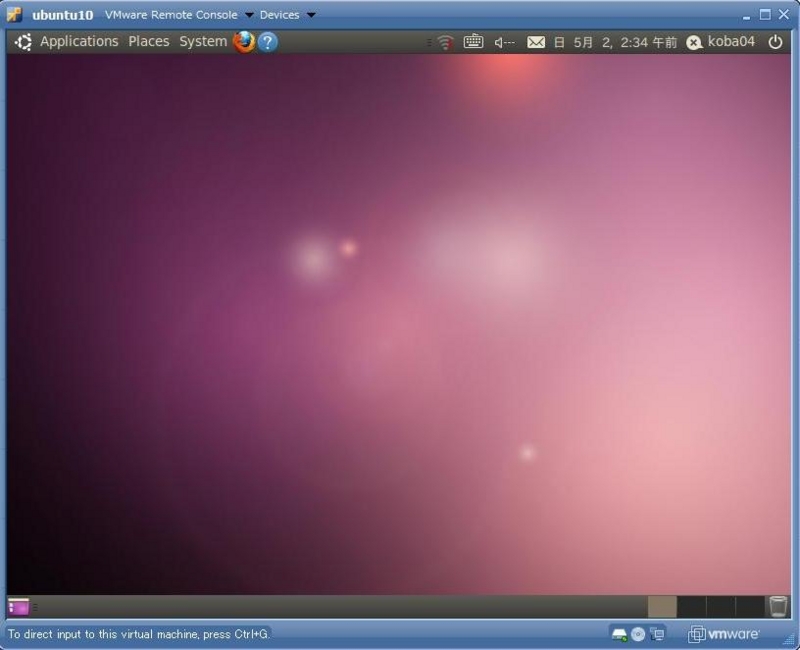Click the network signal indicator icon

tap(444, 42)
